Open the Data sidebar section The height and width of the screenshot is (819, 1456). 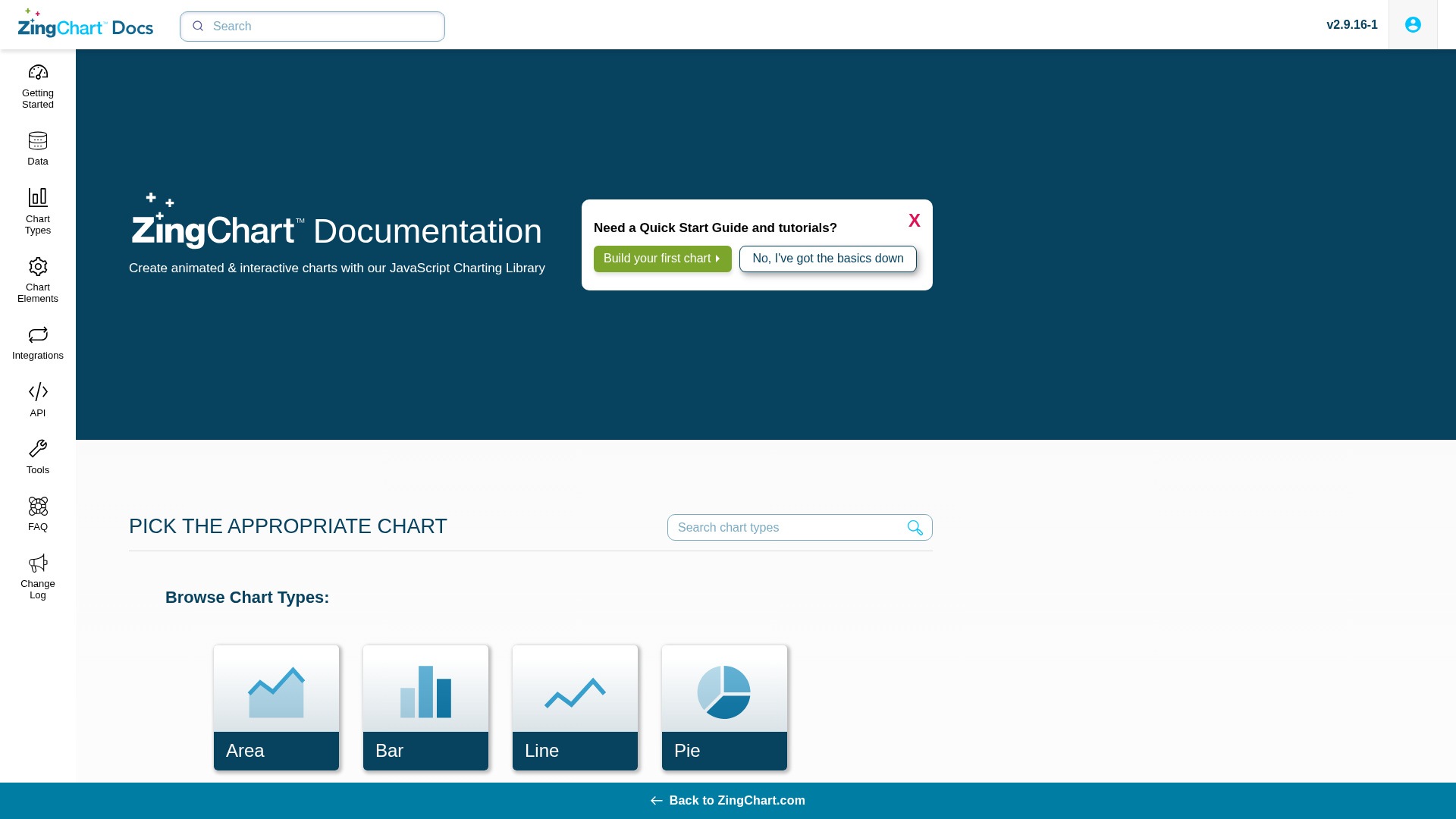coord(38,149)
